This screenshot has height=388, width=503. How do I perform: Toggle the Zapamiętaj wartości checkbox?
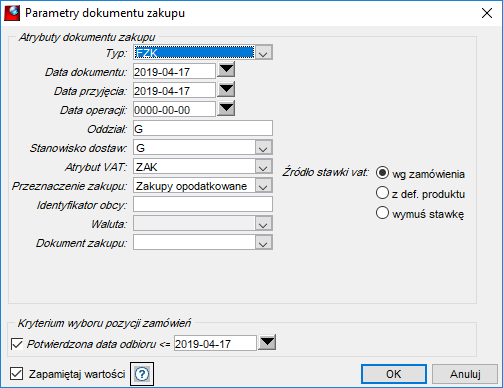[x=16, y=374]
